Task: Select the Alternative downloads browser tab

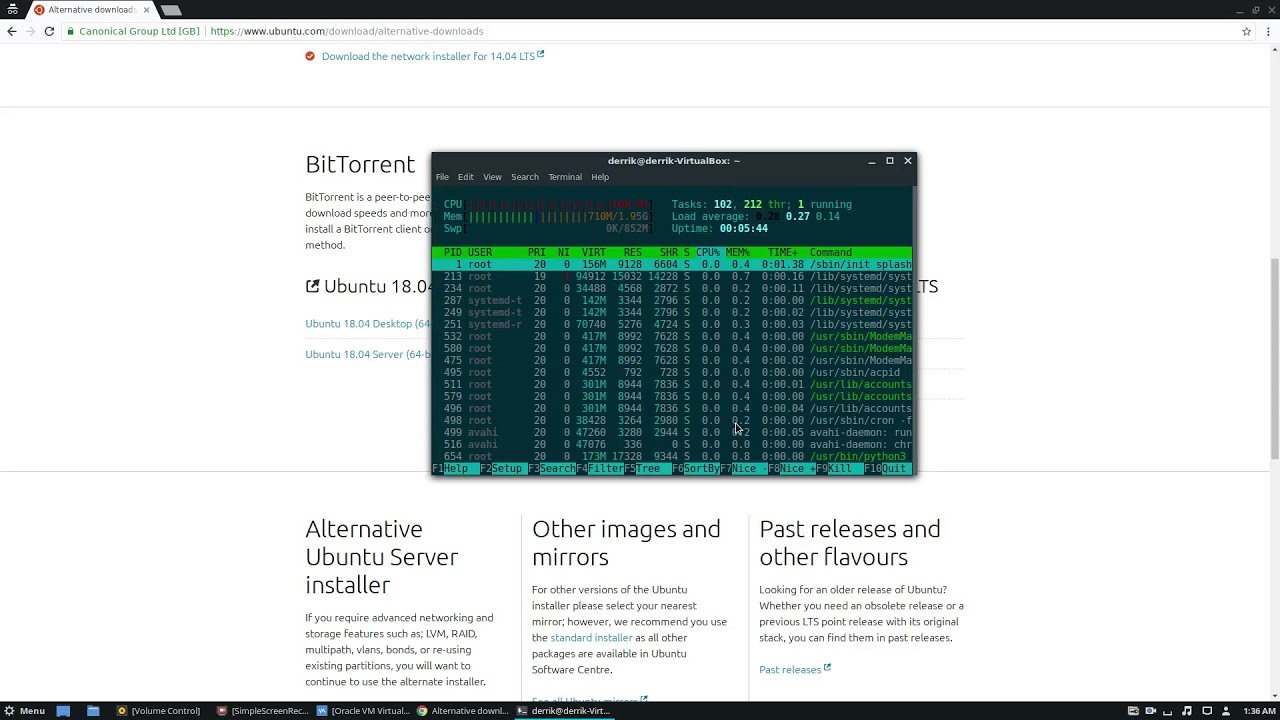Action: coord(90,10)
